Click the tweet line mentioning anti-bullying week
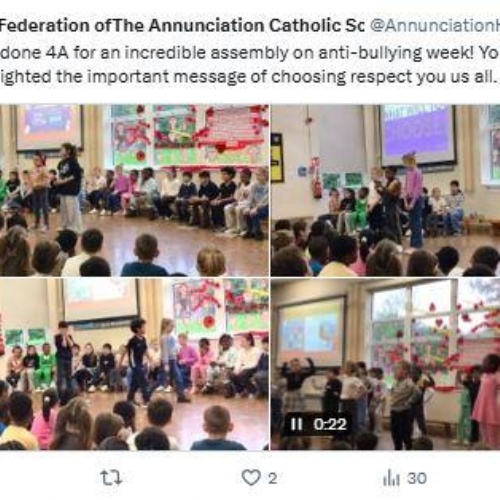This screenshot has height=500, width=500. click(250, 53)
